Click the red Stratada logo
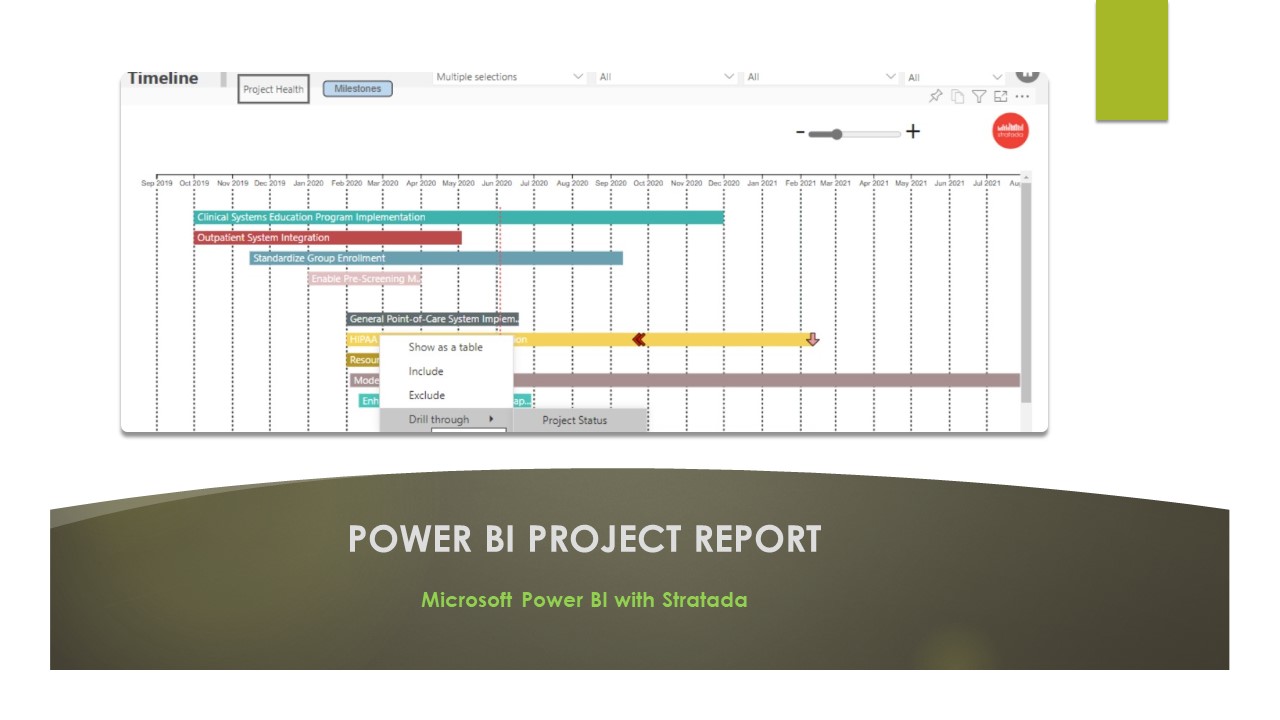This screenshot has width=1280, height=720. [x=1011, y=131]
